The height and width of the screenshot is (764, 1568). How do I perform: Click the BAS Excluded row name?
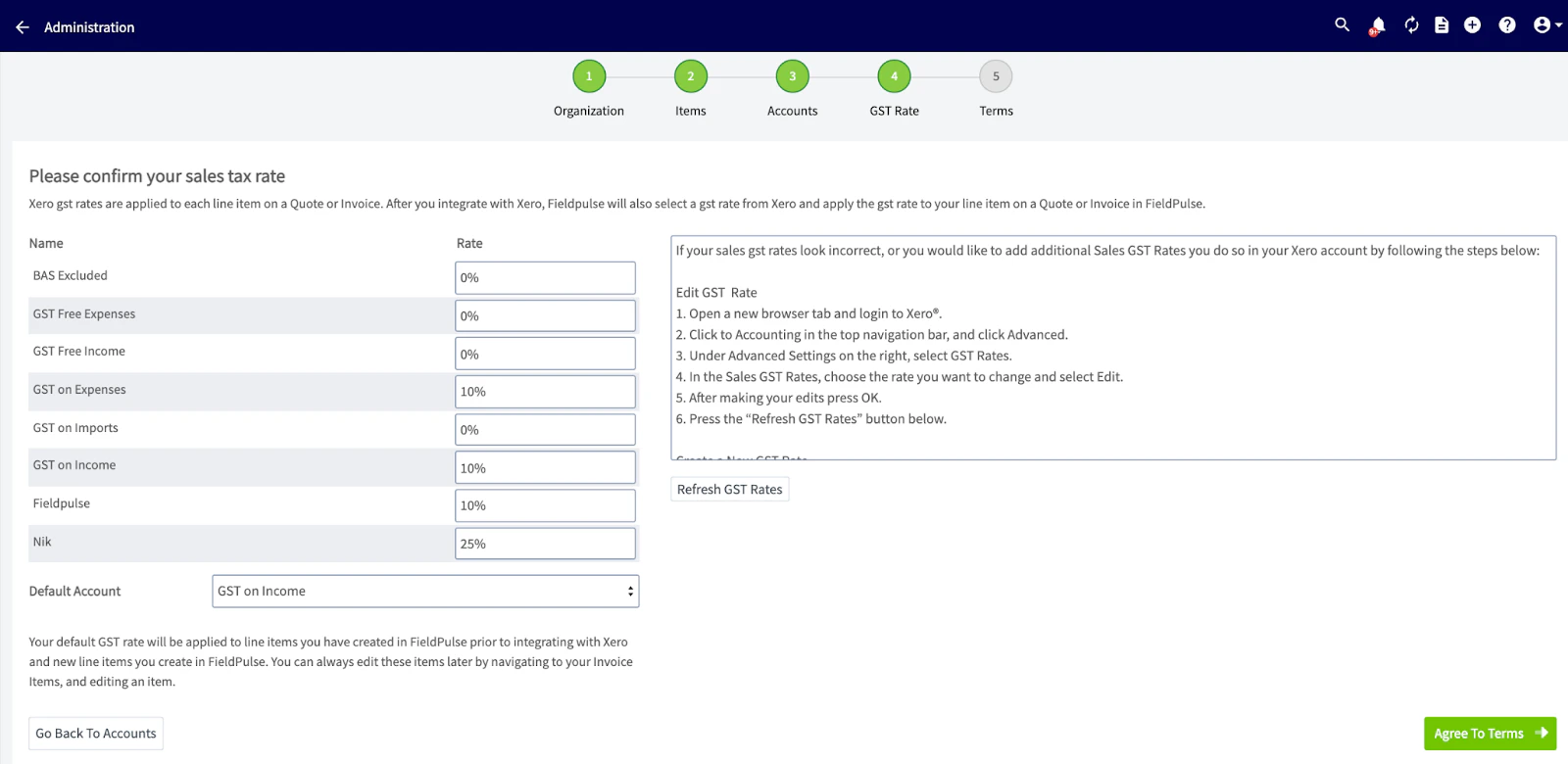click(71, 275)
